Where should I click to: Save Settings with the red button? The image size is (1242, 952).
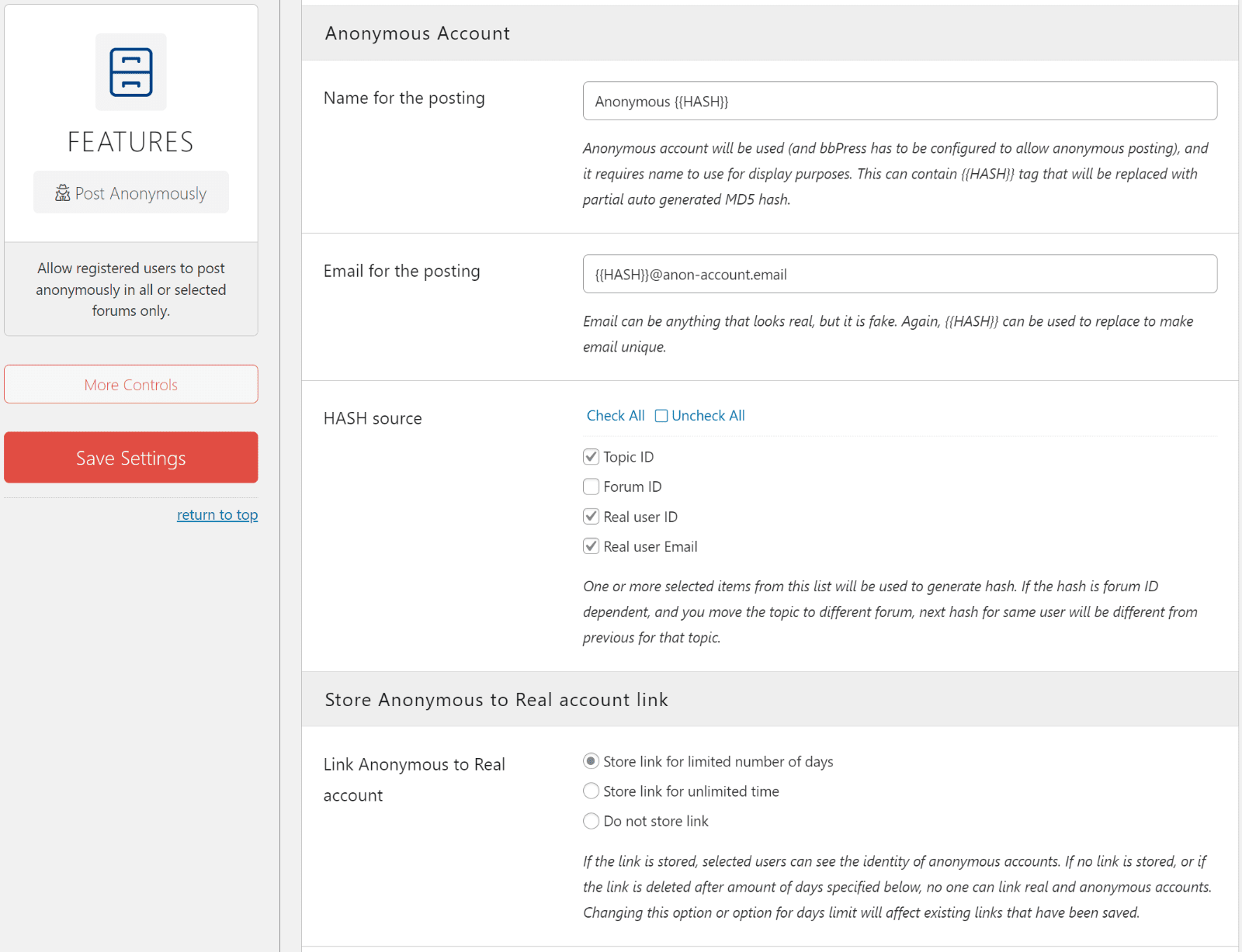pos(131,458)
